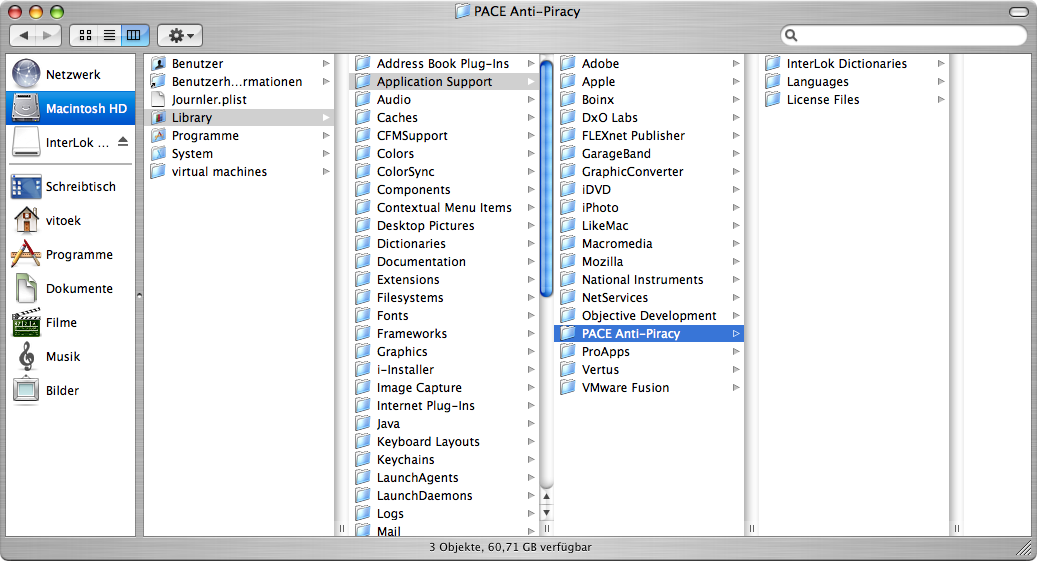The image size is (1037, 561).
Task: Expand the InterLok Dictionaries arrow
Action: 941,64
